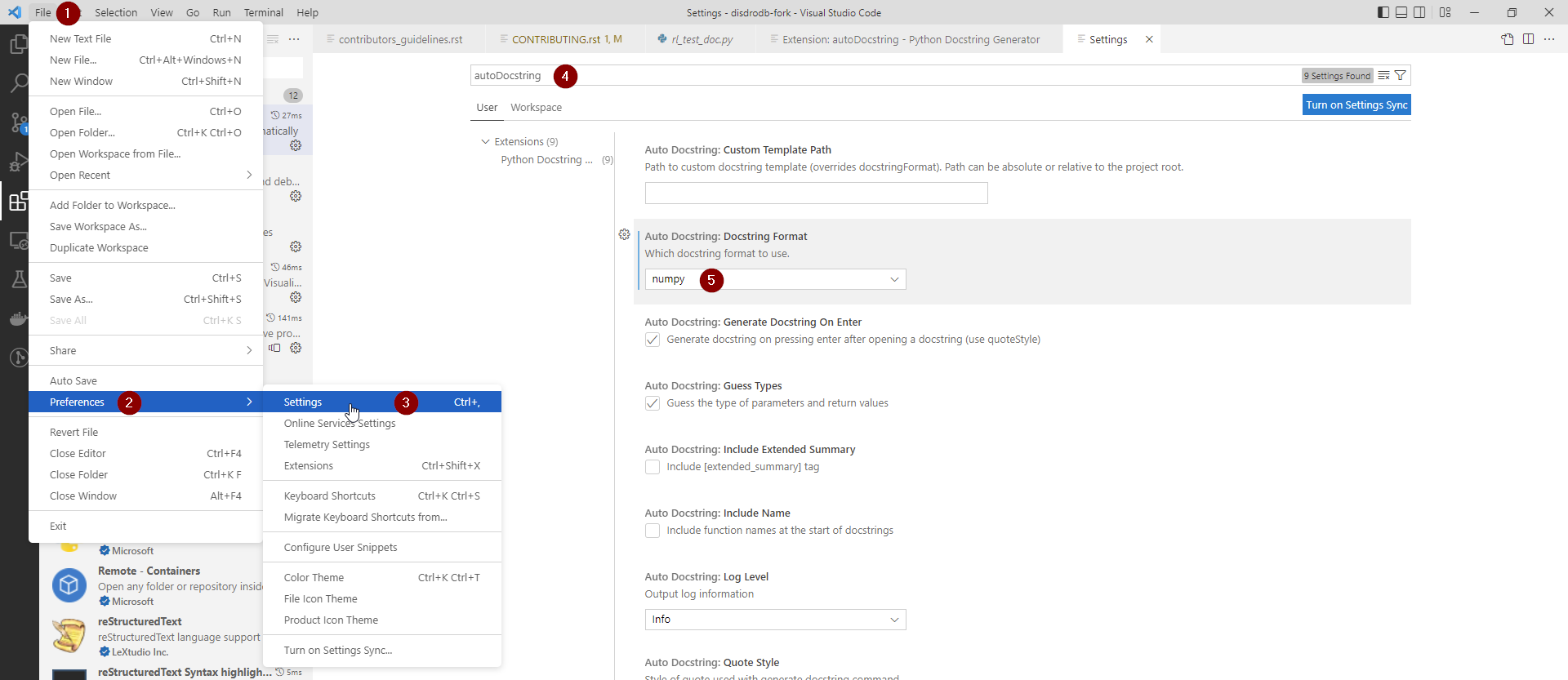1568x680 pixels.
Task: Open manage gear for 141ms extension
Action: pyautogui.click(x=296, y=348)
